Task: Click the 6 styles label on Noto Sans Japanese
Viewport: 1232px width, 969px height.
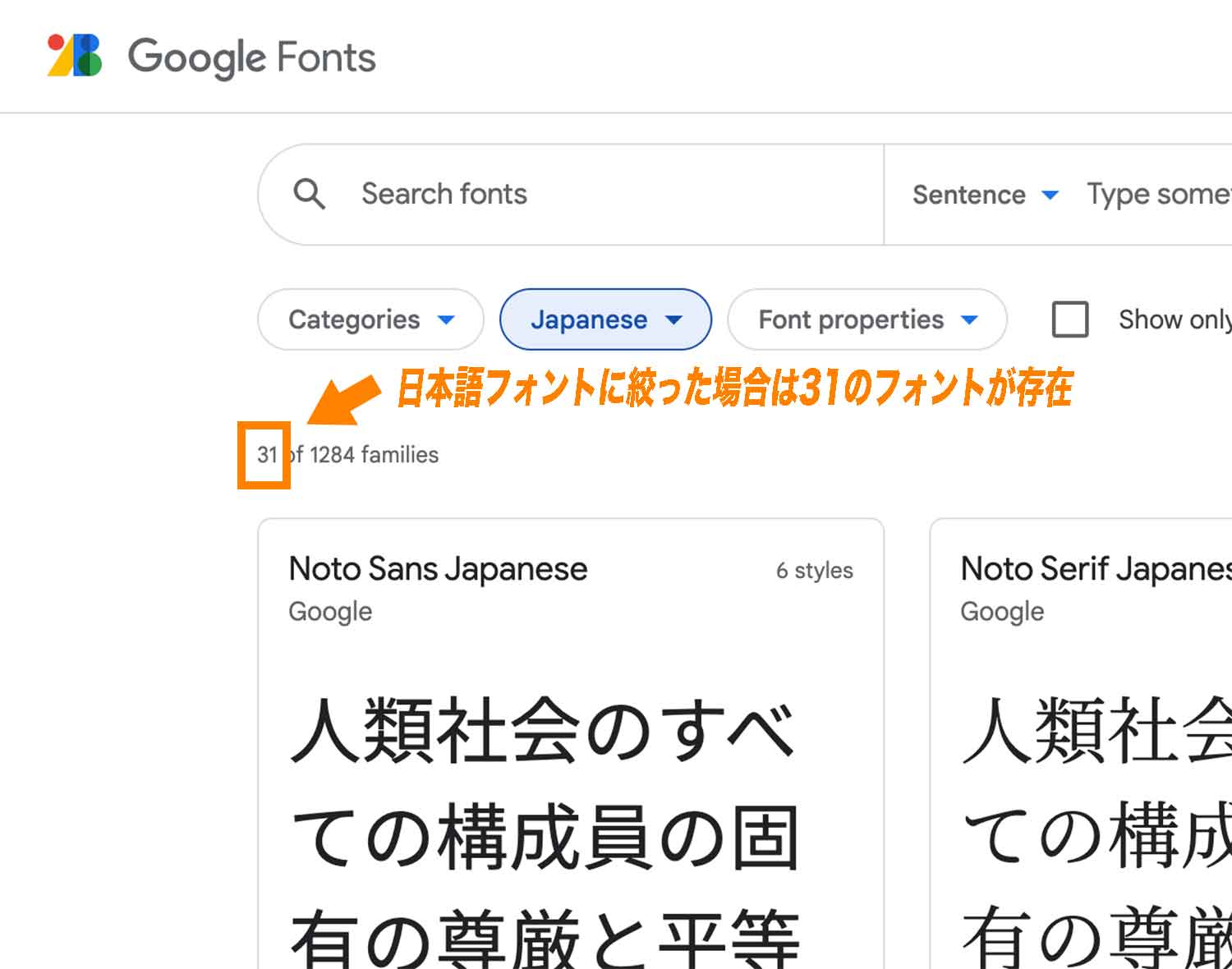Action: point(815,569)
